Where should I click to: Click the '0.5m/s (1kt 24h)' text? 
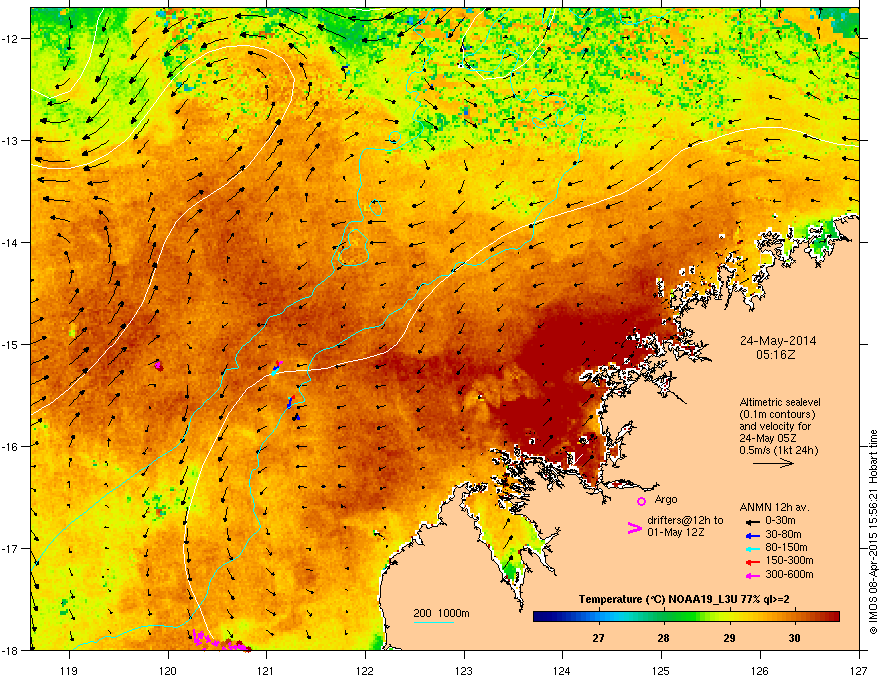point(778,450)
